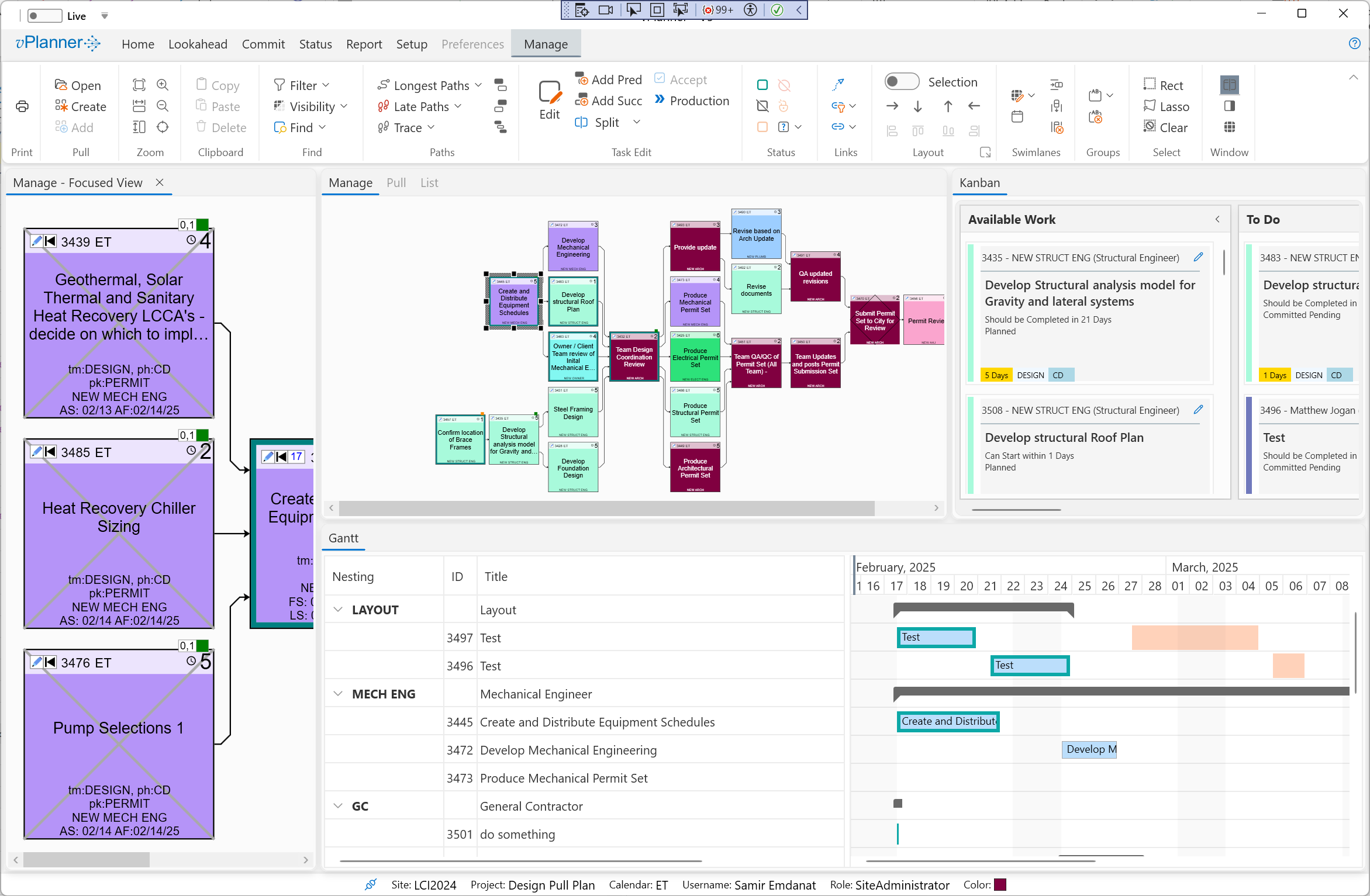Click the Add Pred icon
Screen dimensions: 1370x896
582,79
